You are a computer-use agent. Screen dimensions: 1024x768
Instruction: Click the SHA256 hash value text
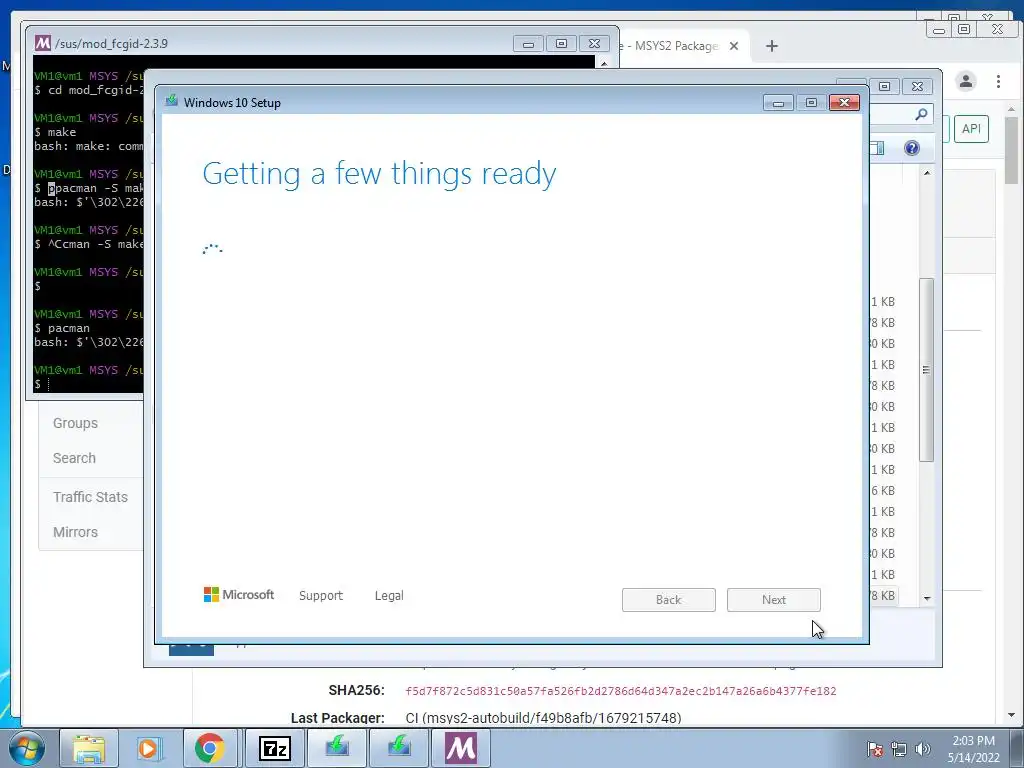click(x=620, y=691)
